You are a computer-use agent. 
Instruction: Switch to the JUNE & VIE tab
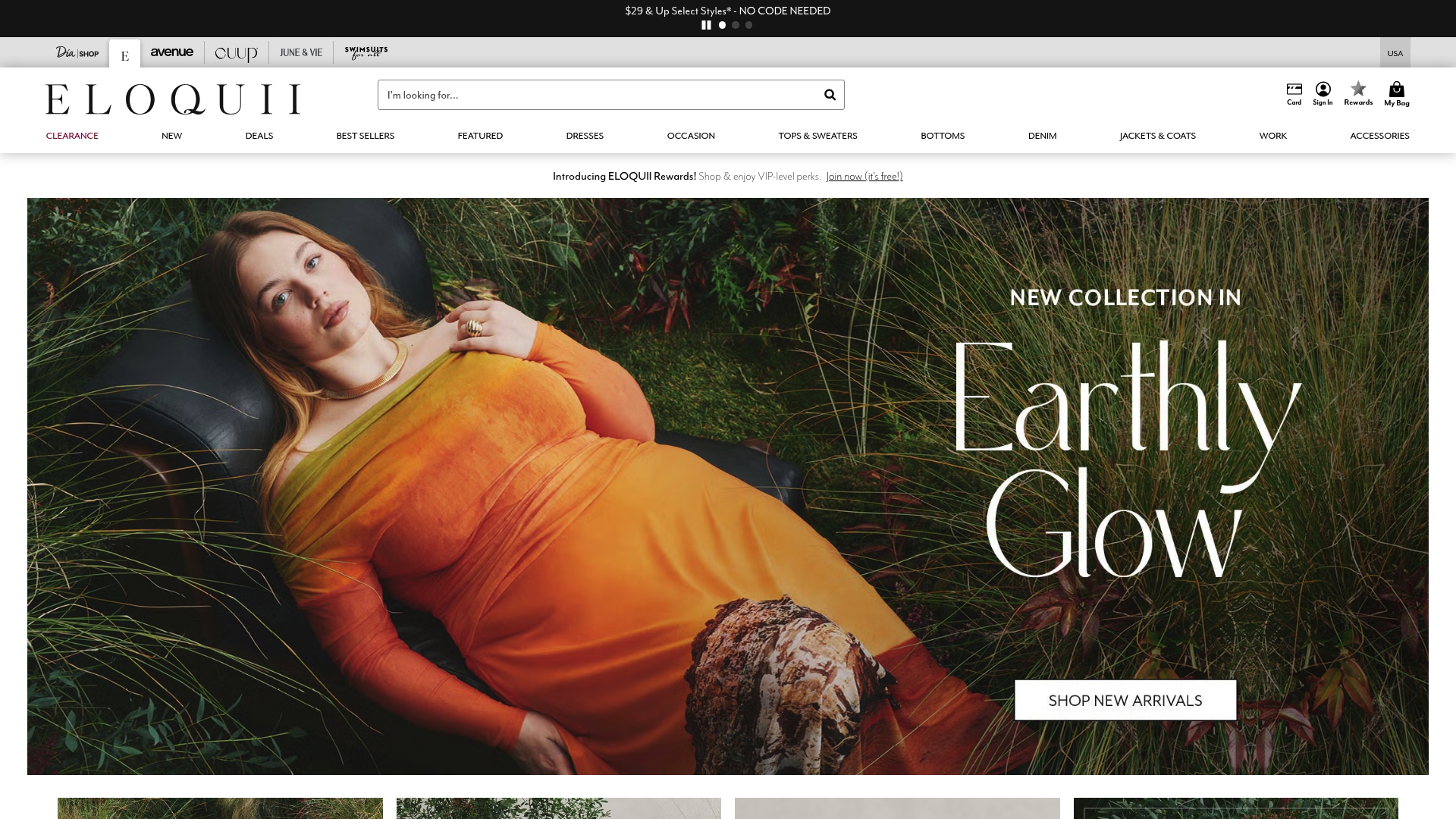[x=300, y=52]
